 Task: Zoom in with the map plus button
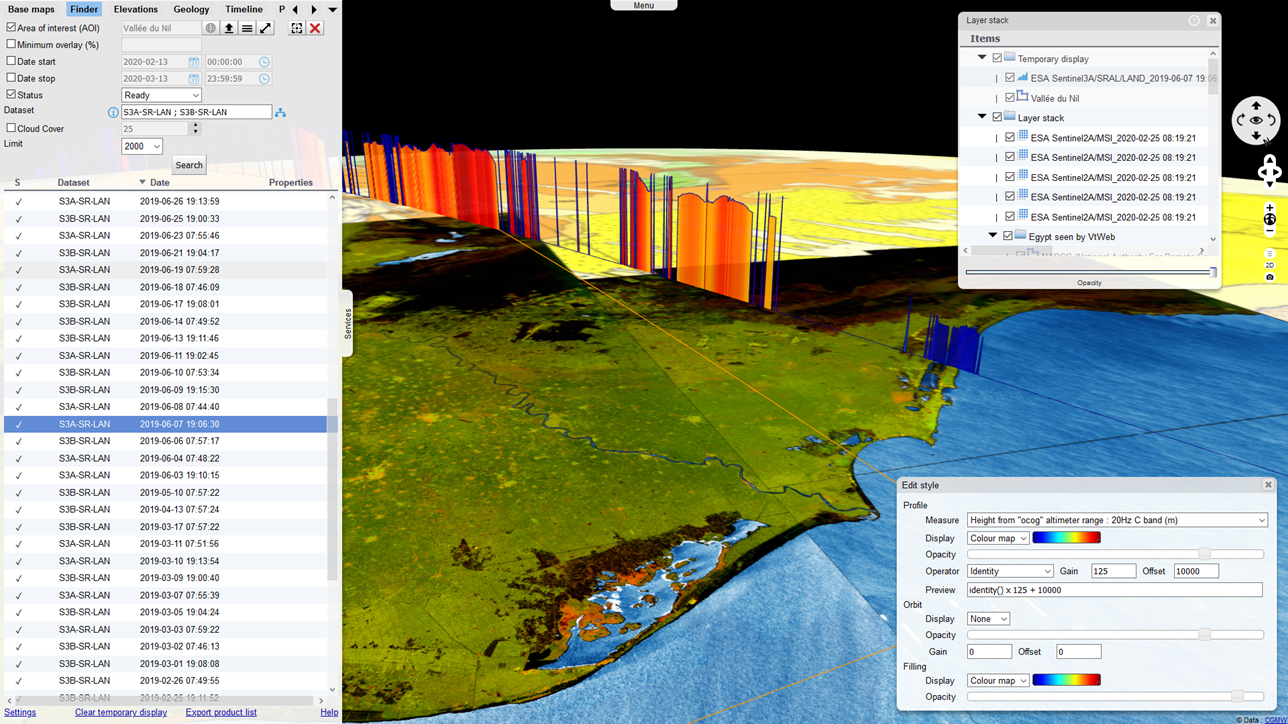[1269, 208]
